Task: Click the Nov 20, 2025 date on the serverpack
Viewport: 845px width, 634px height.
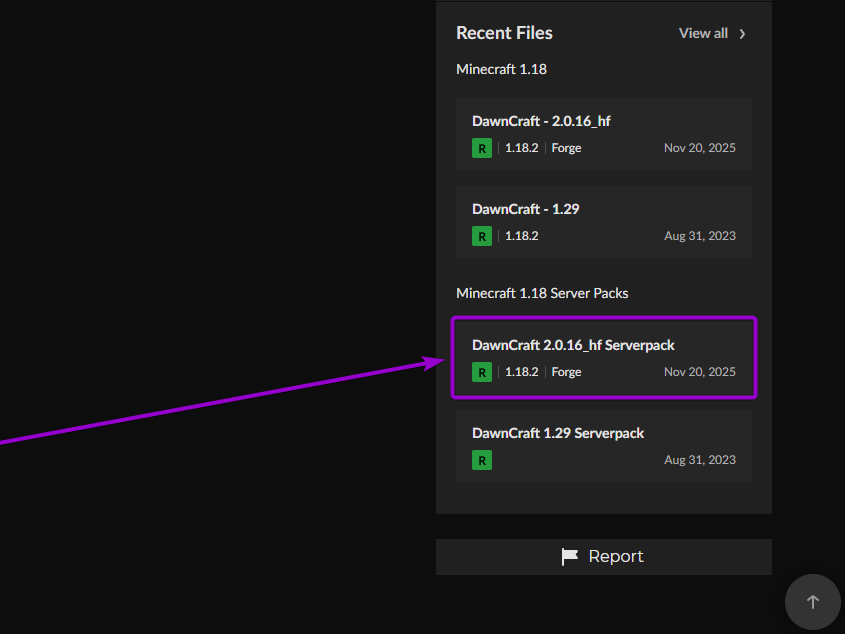Action: click(x=700, y=371)
